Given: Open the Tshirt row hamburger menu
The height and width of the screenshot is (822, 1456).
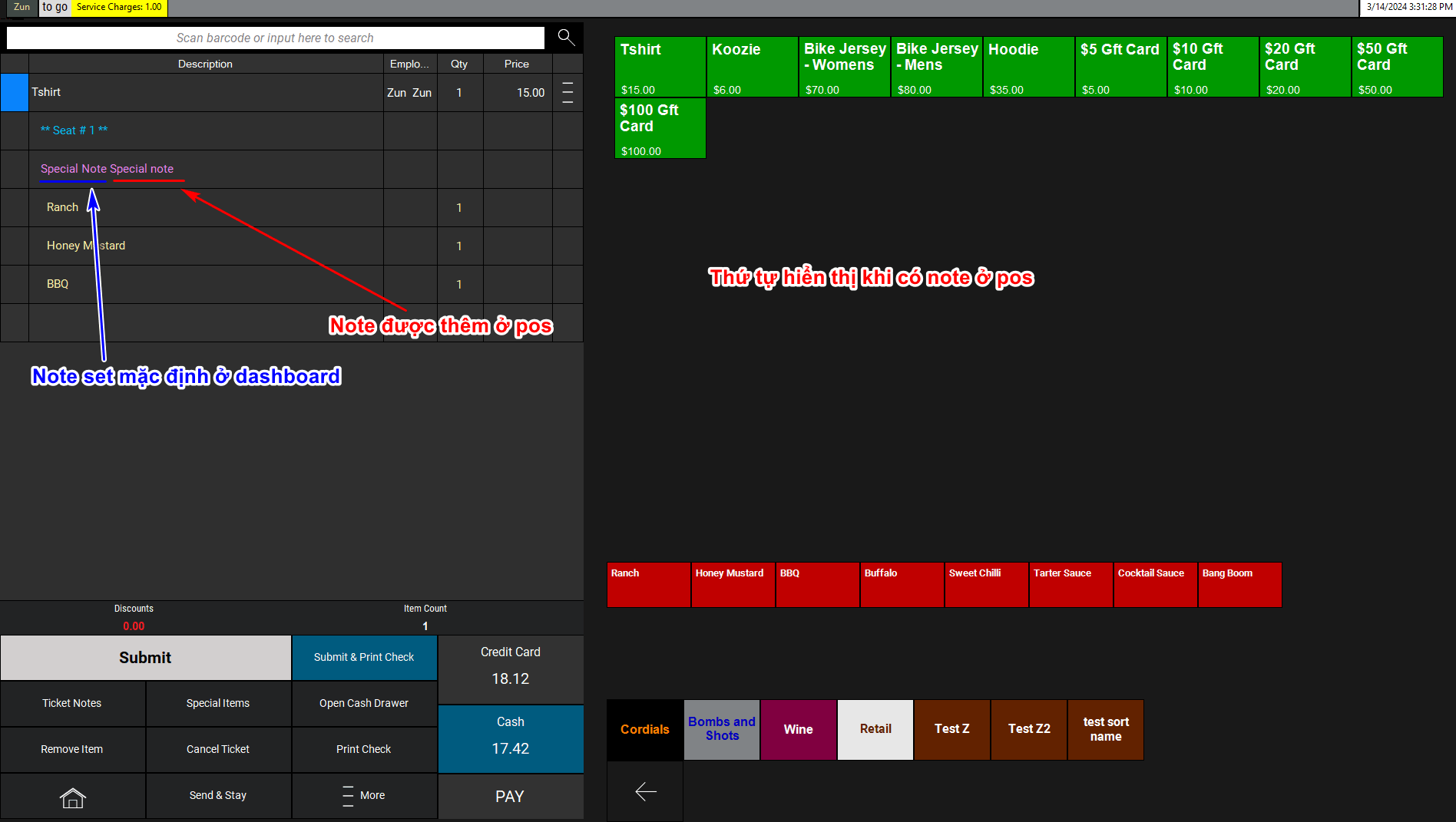Looking at the screenshot, I should point(568,93).
